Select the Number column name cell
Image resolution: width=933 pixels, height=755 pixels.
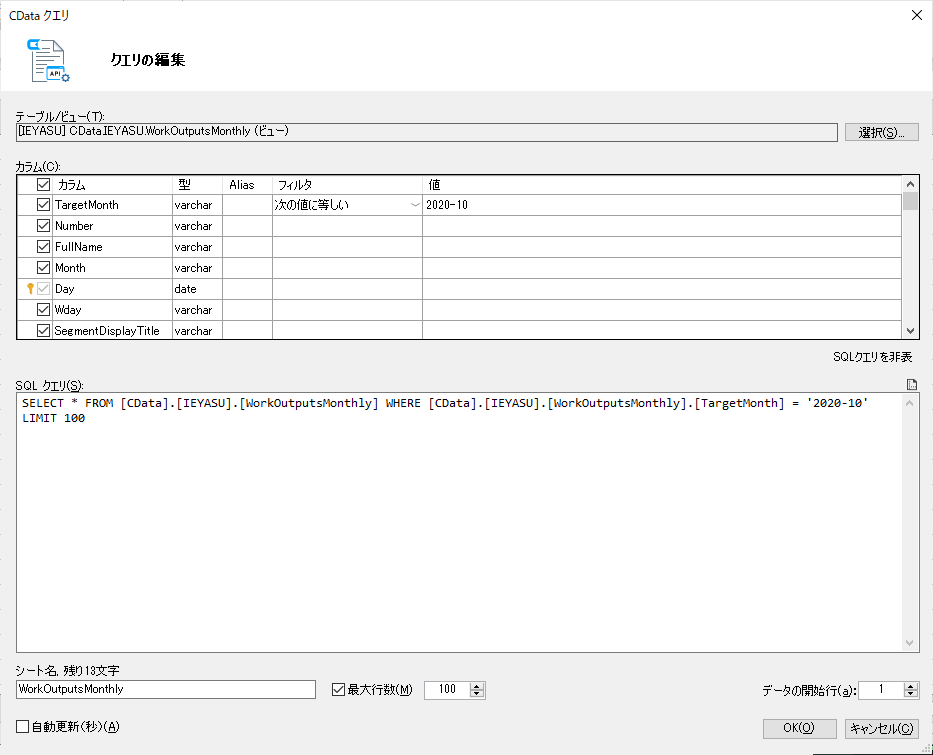point(112,225)
